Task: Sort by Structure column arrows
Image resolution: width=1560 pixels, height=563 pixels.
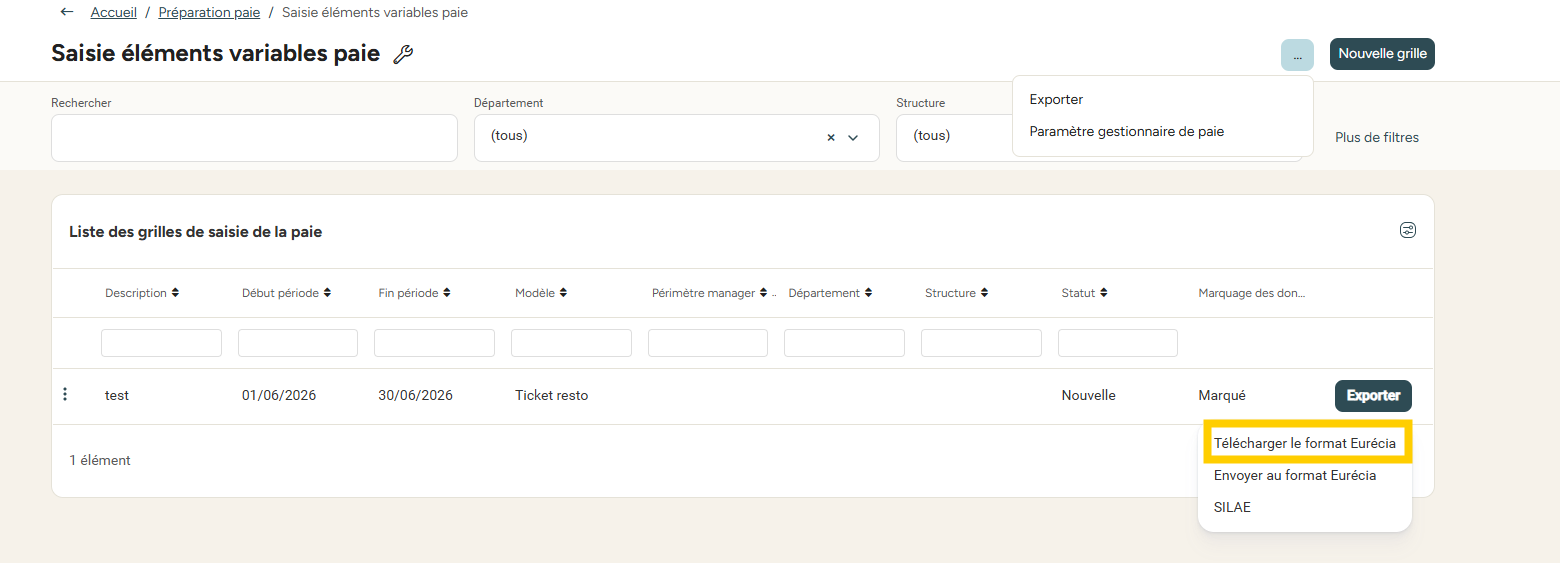Action: (985, 293)
